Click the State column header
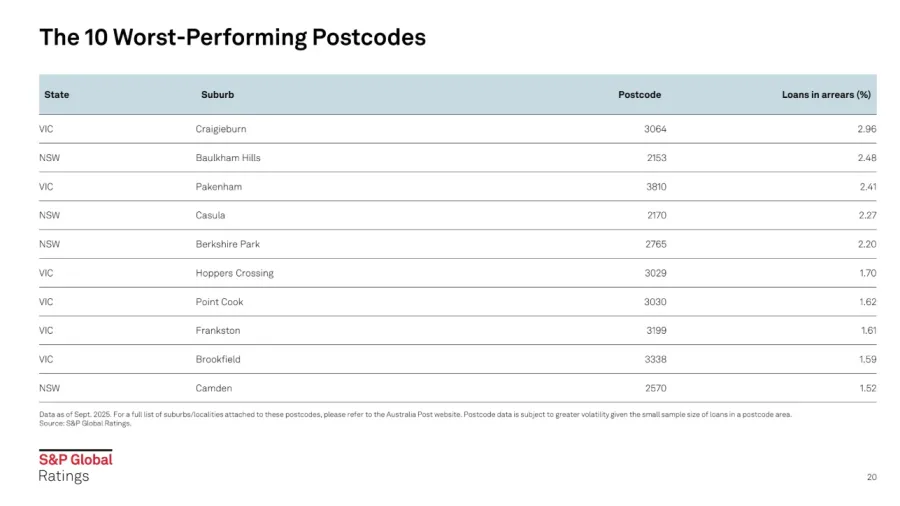The width and height of the screenshot is (900, 506). point(57,95)
